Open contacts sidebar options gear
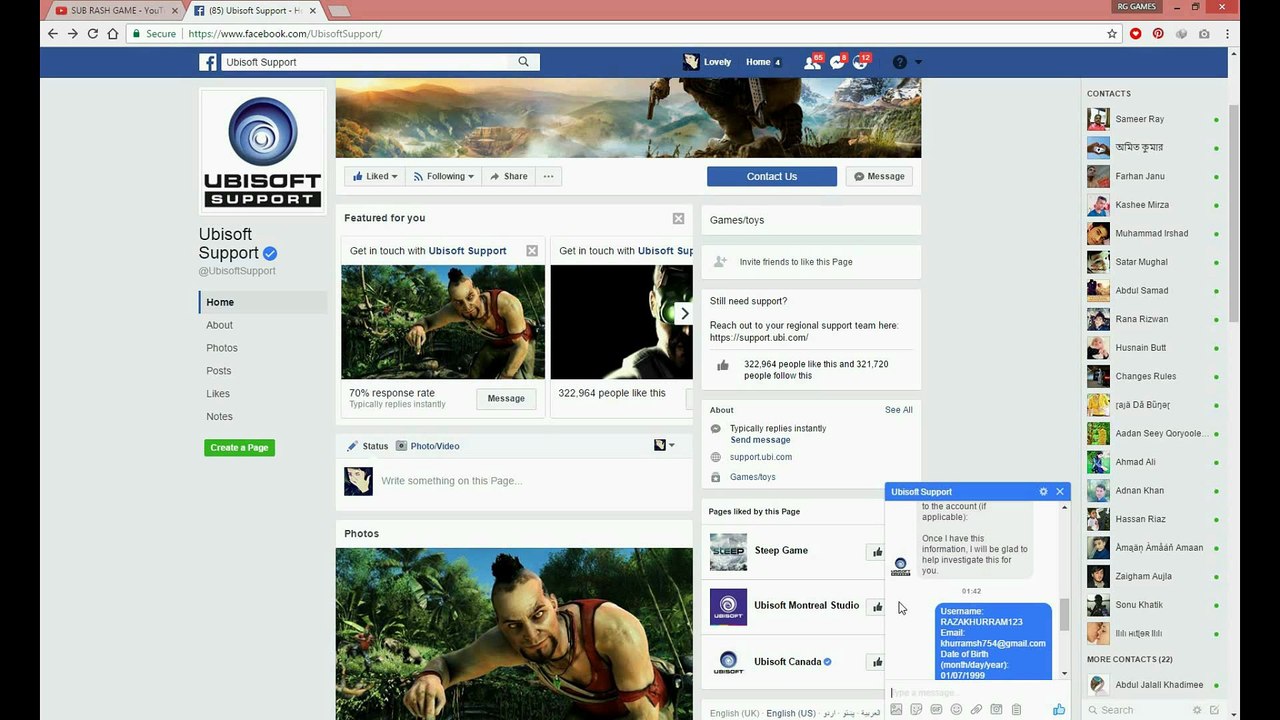The width and height of the screenshot is (1280, 720). pos(1197,710)
